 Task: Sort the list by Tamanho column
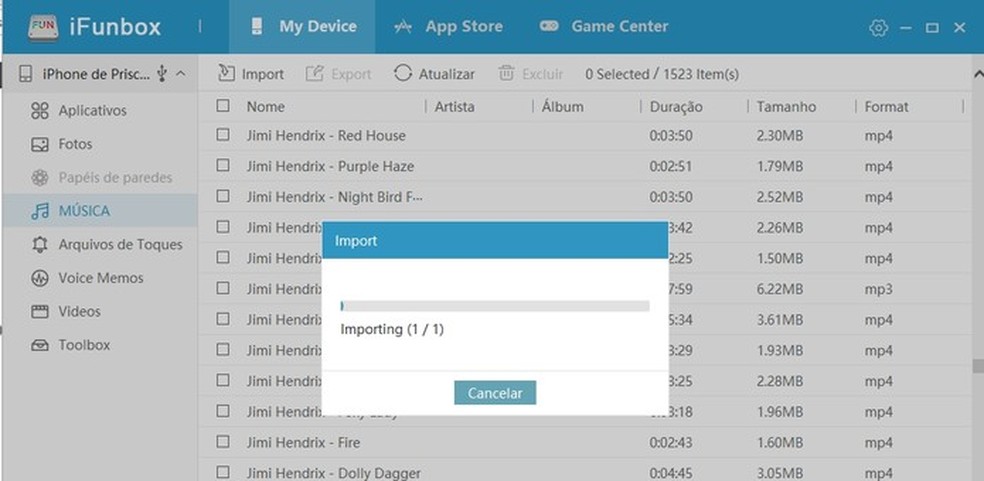(x=786, y=106)
